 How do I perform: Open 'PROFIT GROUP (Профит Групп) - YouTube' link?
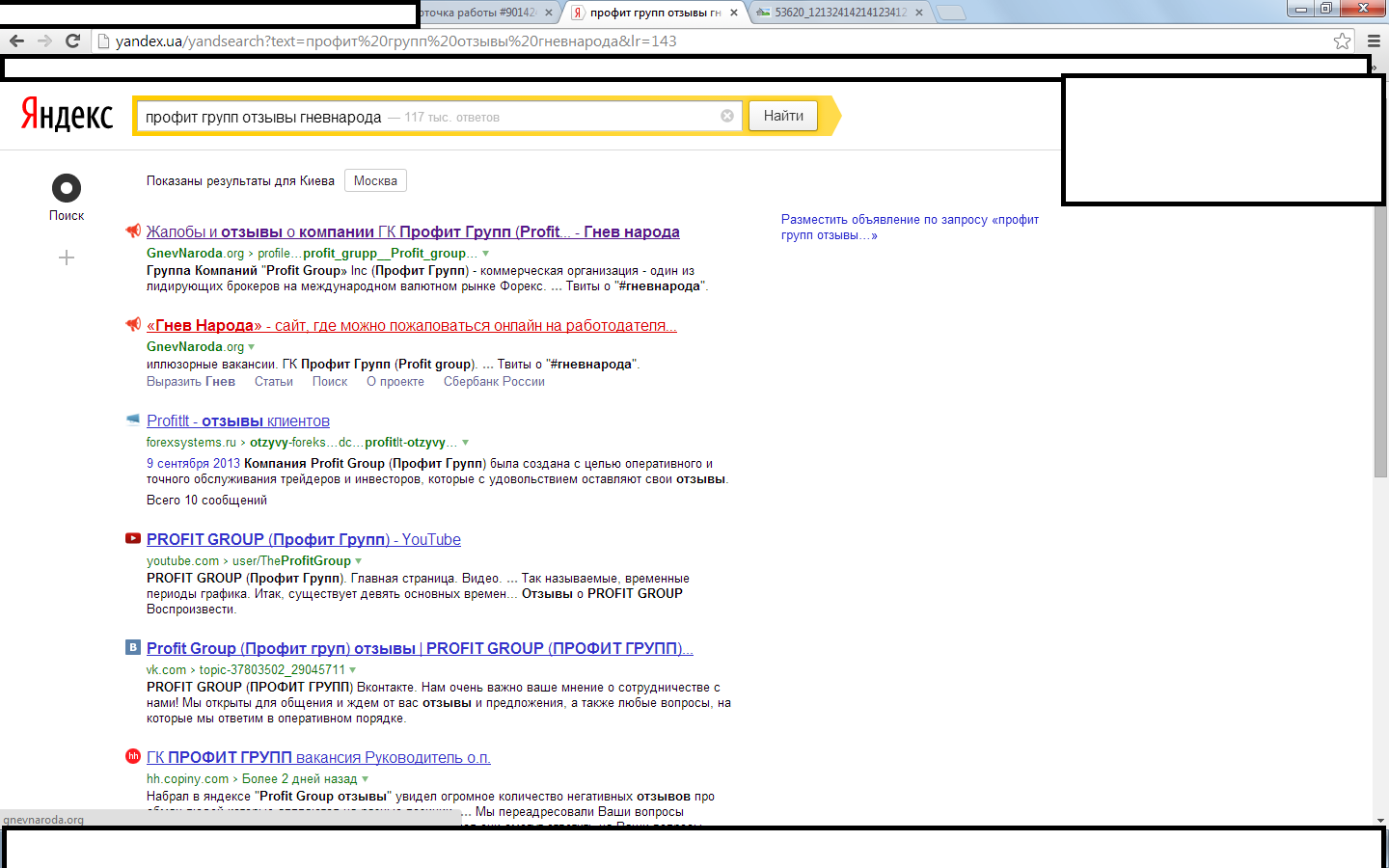pos(304,539)
